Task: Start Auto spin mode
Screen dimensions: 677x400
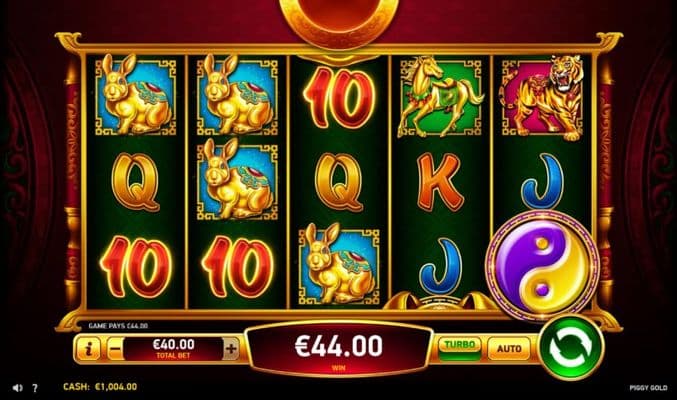Action: pos(509,348)
